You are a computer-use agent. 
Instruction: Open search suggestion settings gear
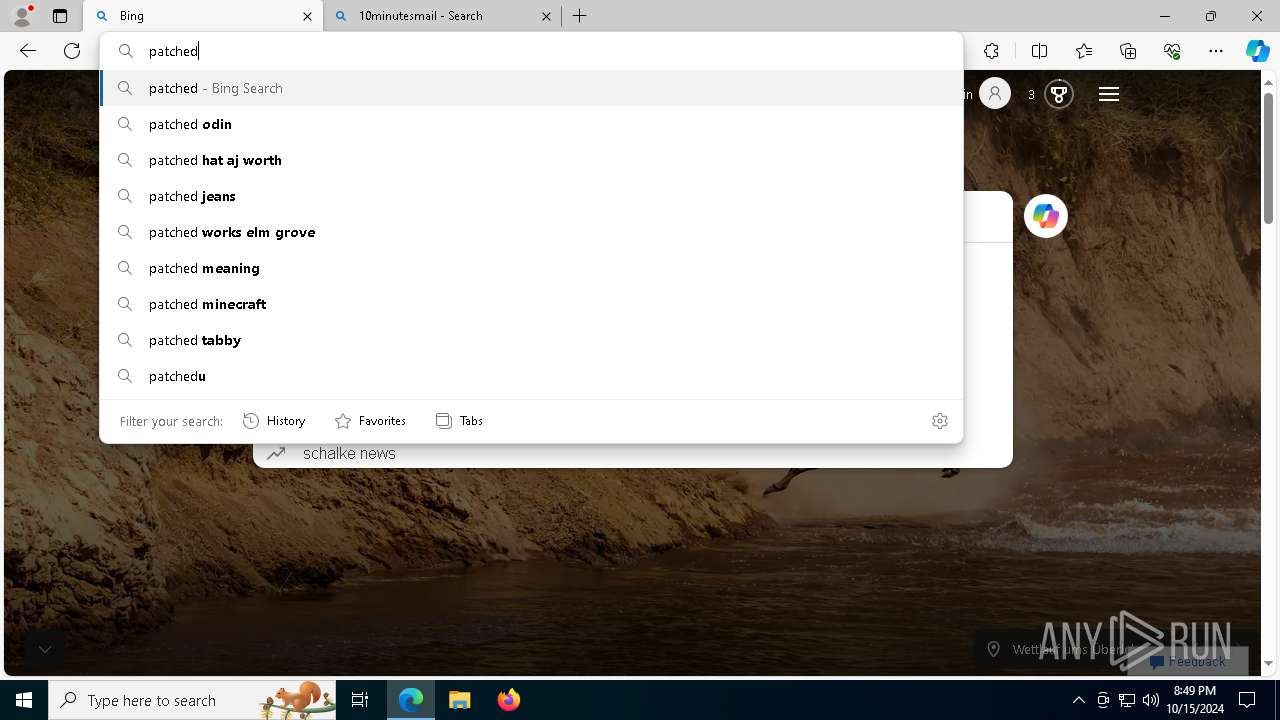point(939,421)
